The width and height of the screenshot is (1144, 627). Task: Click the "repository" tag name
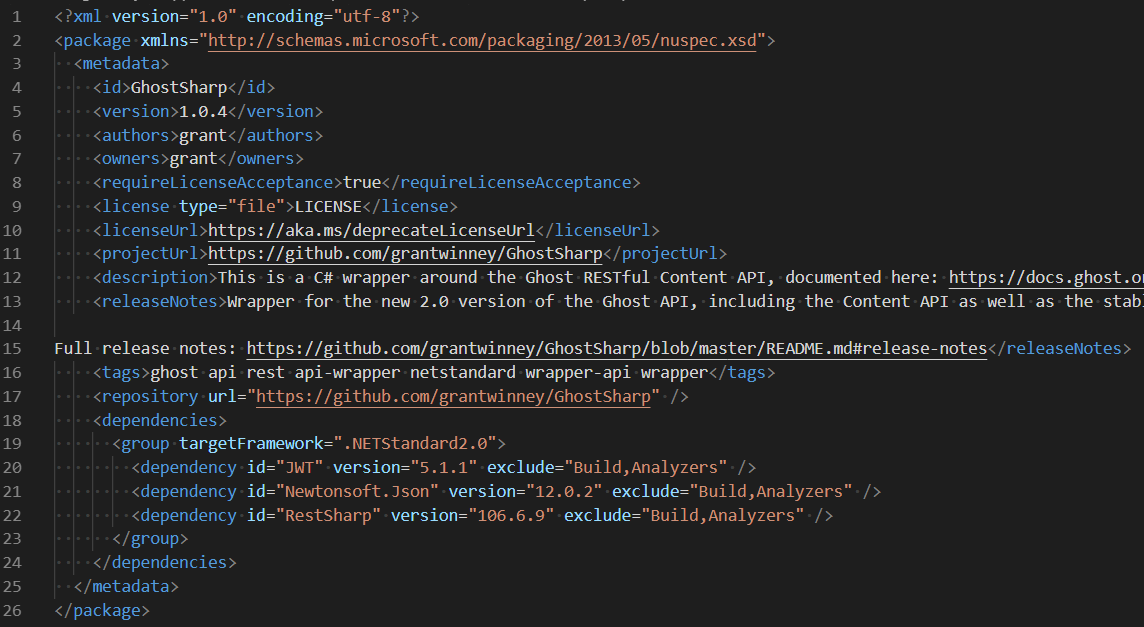150,396
